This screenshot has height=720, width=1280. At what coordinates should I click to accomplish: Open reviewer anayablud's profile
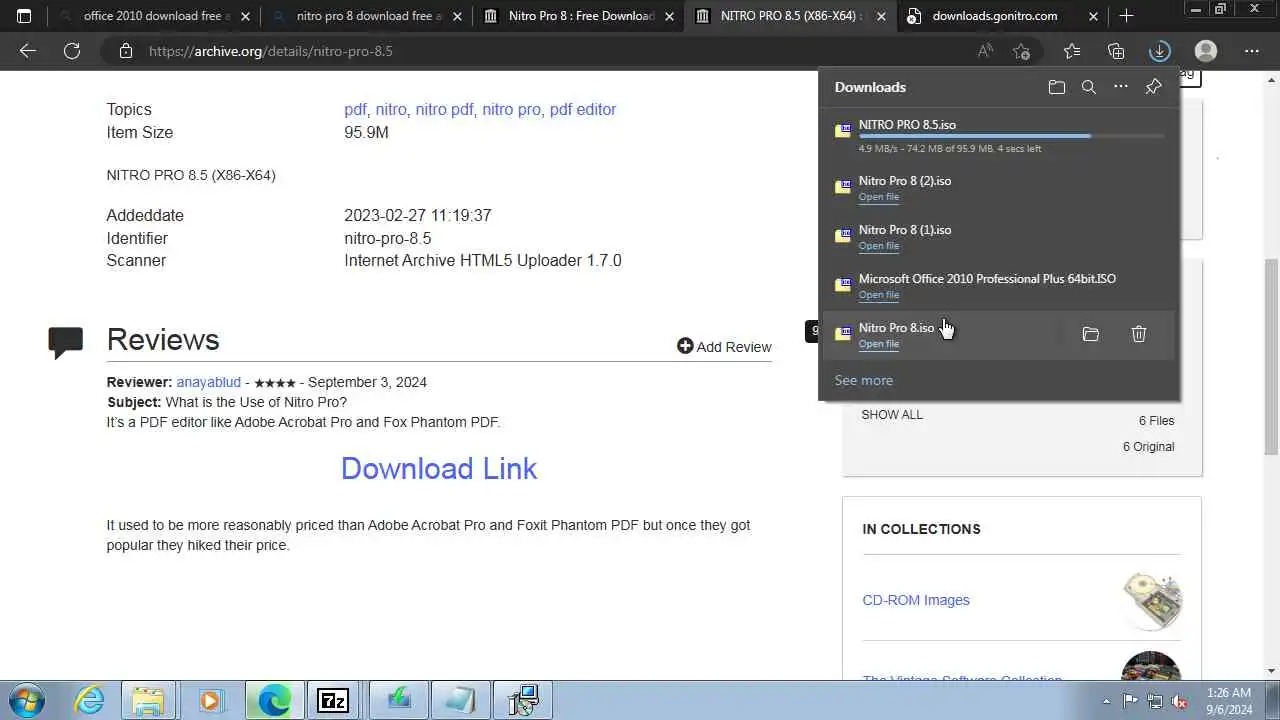(209, 382)
